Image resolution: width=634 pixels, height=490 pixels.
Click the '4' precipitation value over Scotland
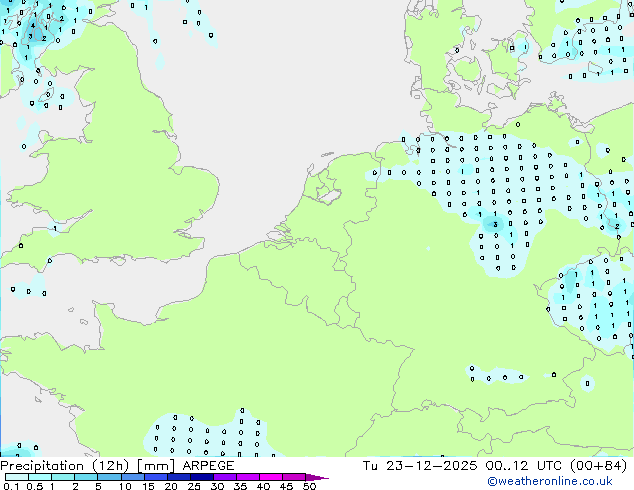(33, 26)
